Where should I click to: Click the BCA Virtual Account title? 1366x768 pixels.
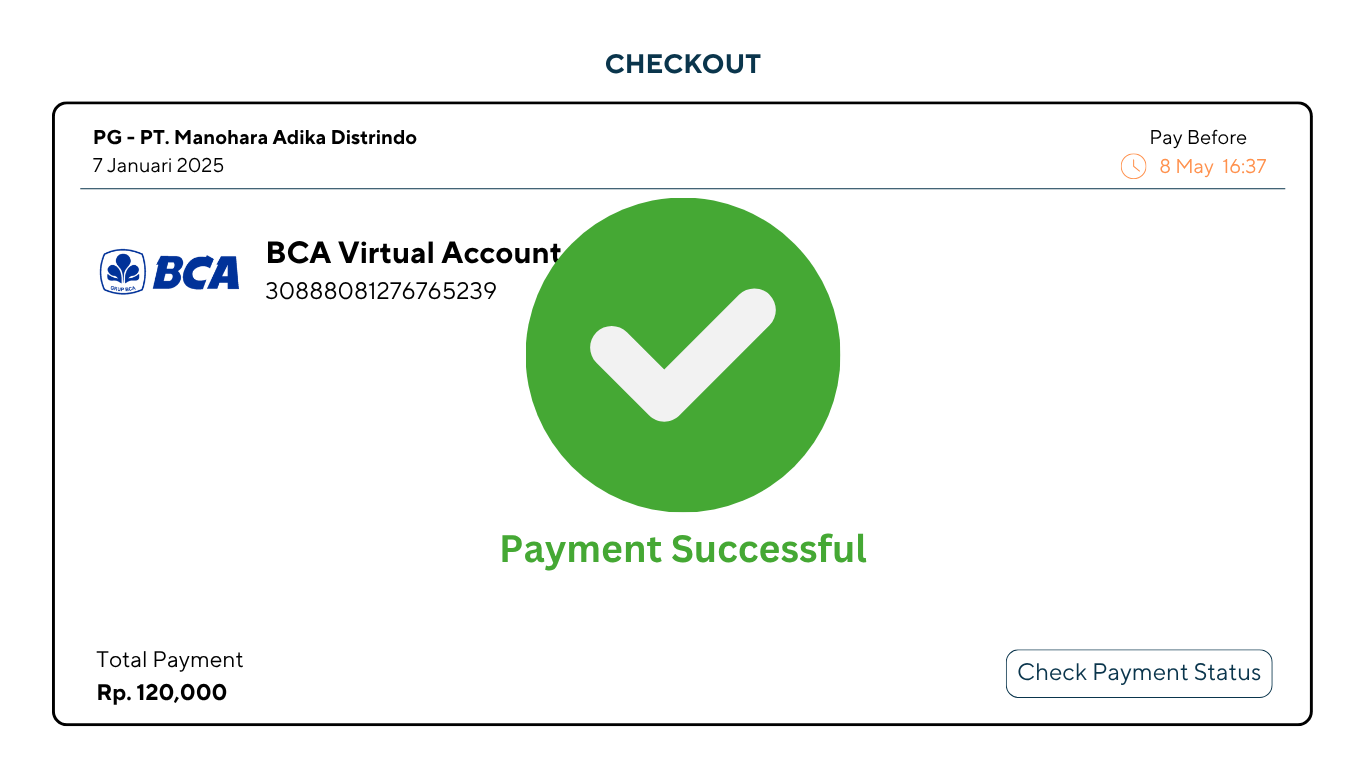pos(412,253)
